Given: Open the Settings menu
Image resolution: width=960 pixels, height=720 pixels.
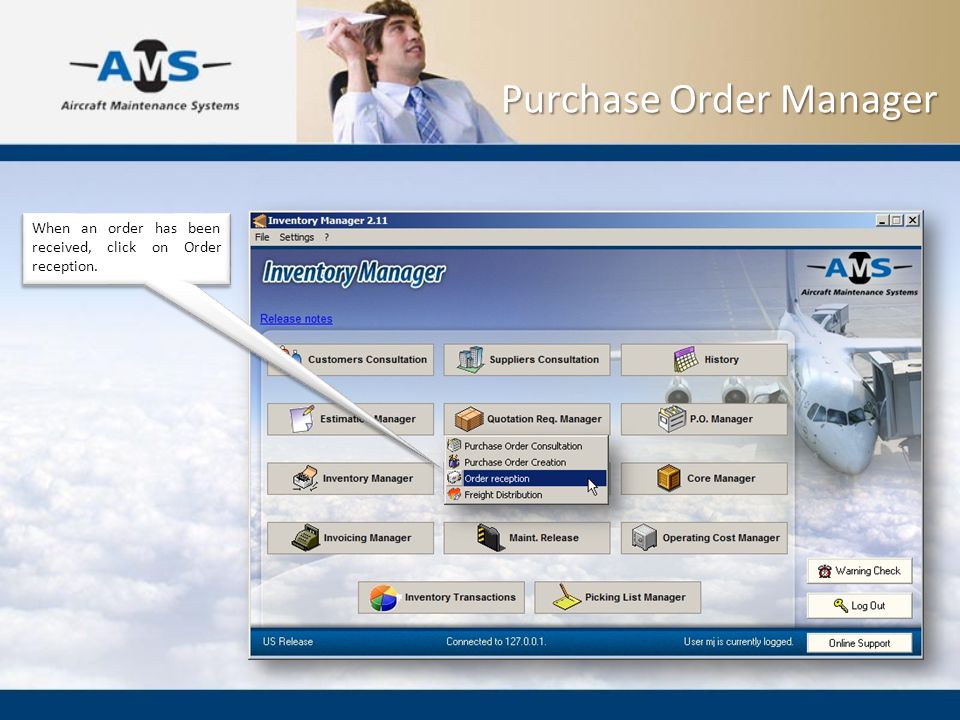Looking at the screenshot, I should 296,237.
